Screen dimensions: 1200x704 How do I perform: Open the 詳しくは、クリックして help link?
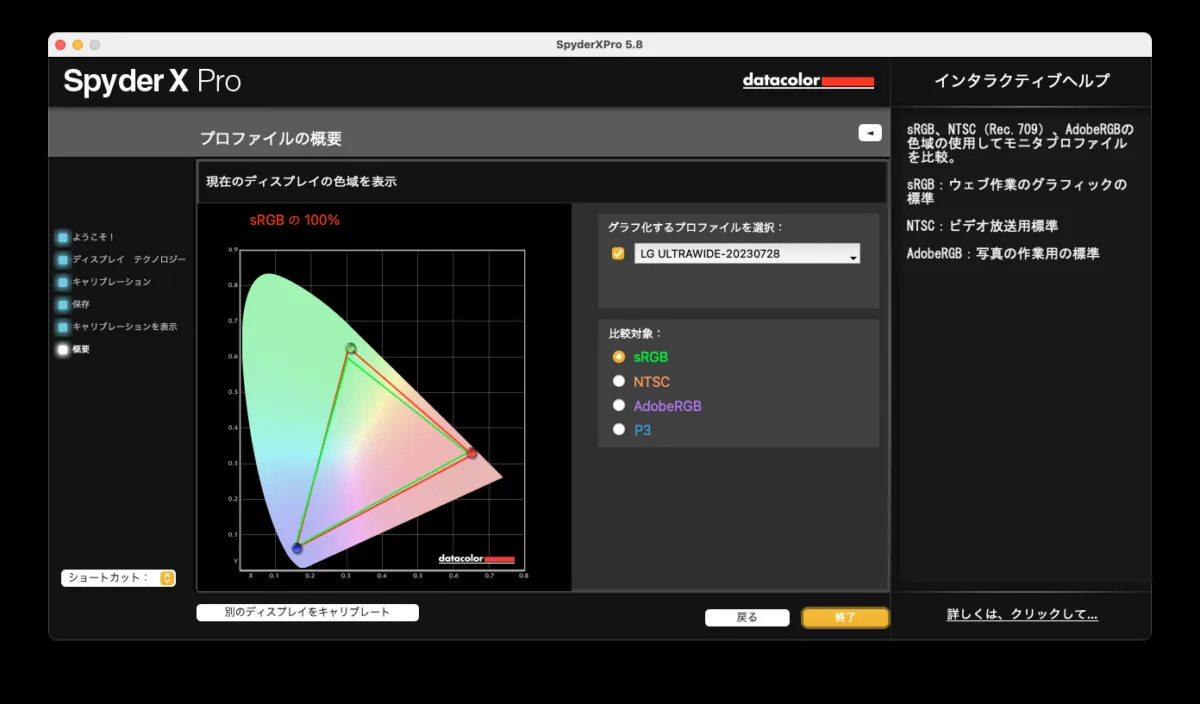tap(1022, 615)
